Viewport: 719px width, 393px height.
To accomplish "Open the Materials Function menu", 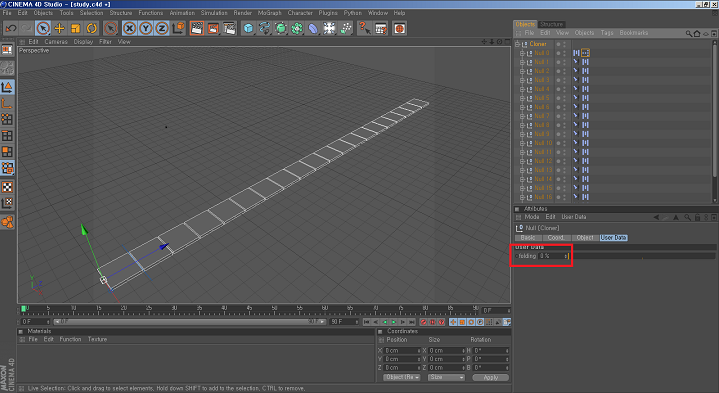I will click(x=70, y=339).
